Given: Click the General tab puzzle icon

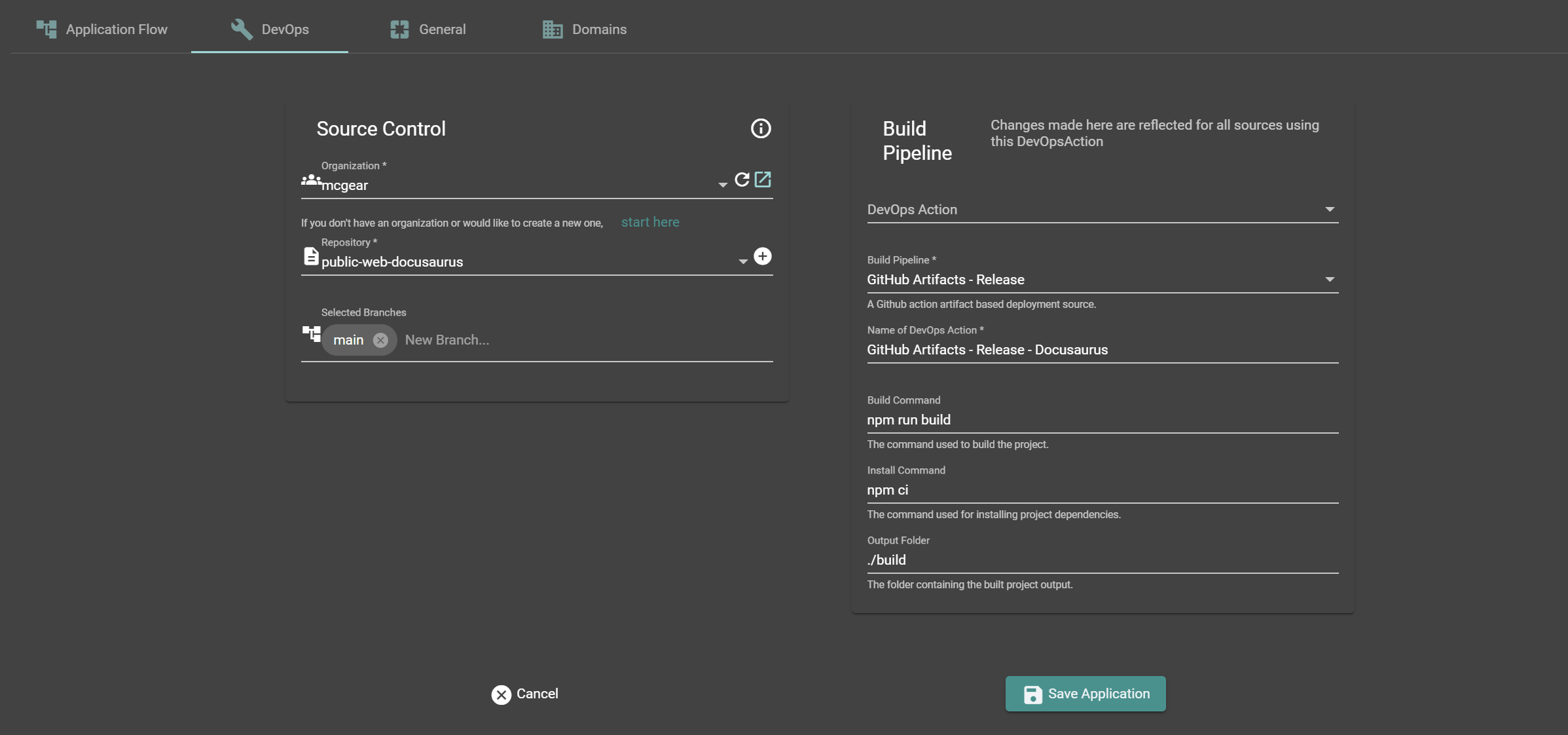Looking at the screenshot, I should 399,29.
